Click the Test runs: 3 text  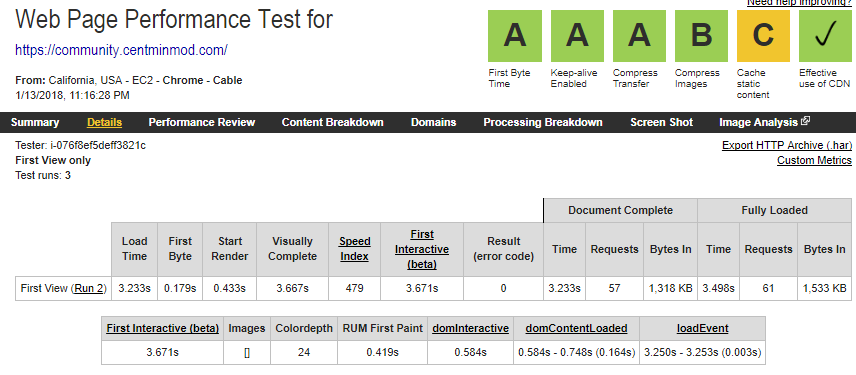(x=43, y=175)
